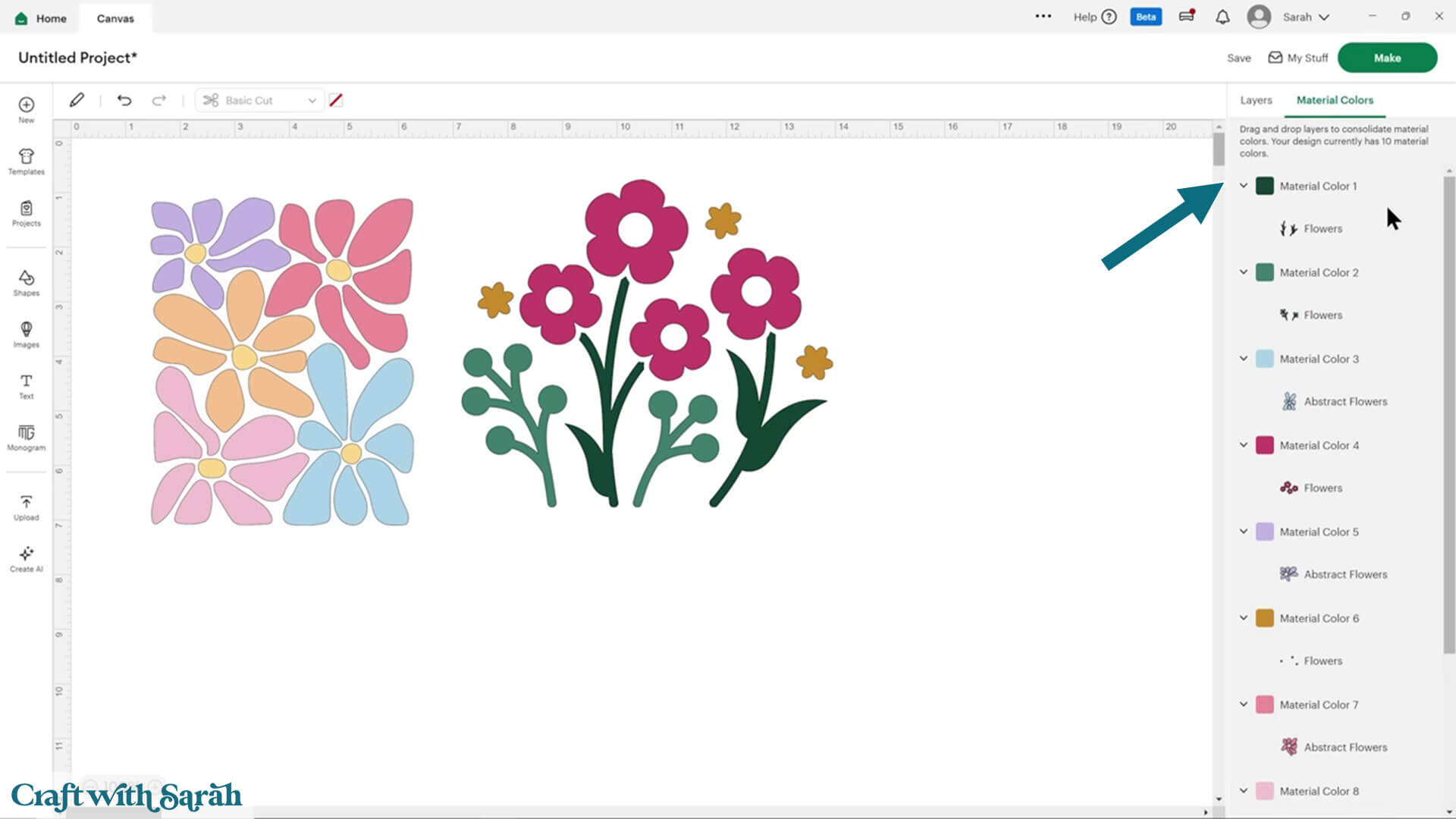Collapse Material Color 1 group
The height and width of the screenshot is (819, 1456).
(1244, 186)
